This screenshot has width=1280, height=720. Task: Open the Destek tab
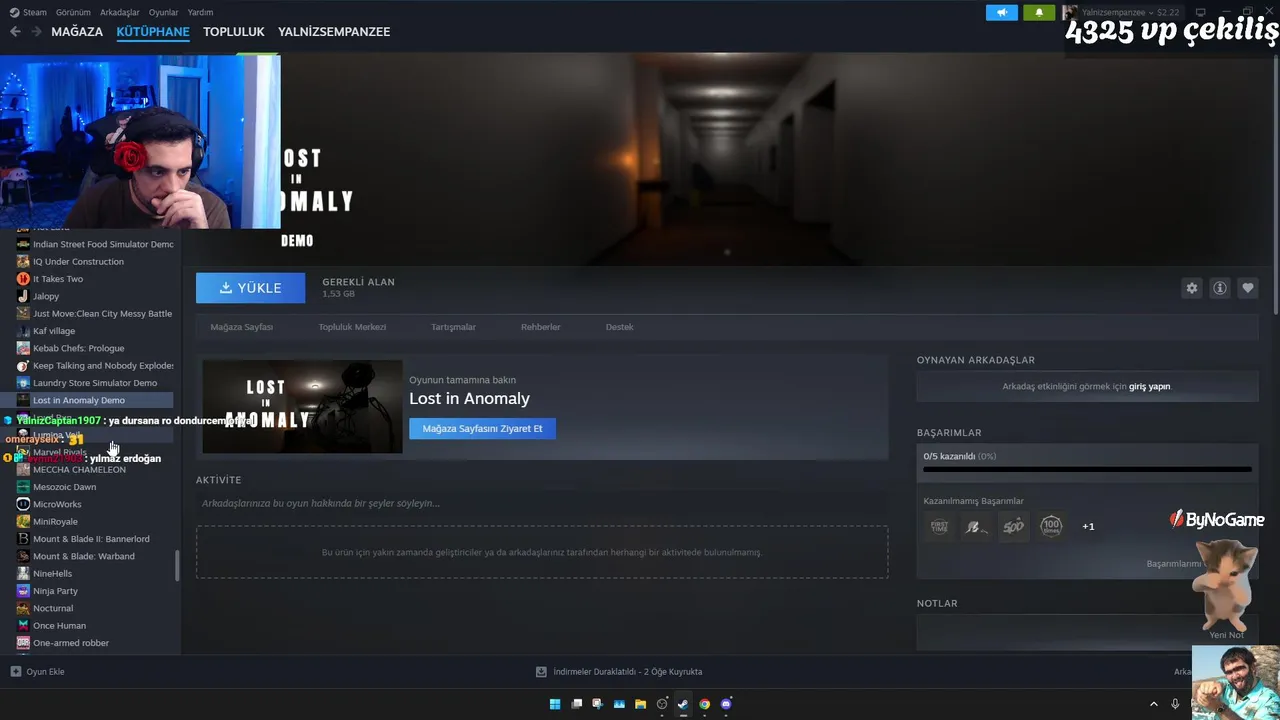(x=619, y=327)
